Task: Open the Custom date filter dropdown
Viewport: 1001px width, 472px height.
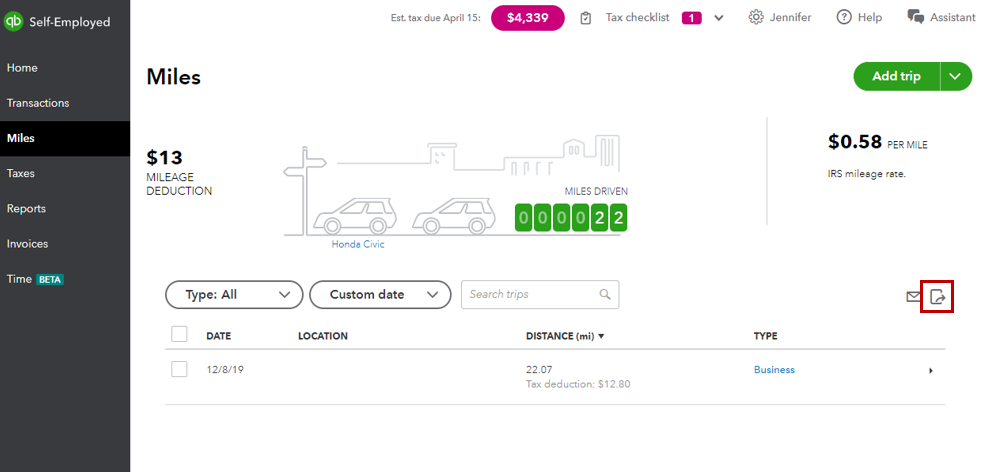Action: (x=380, y=294)
